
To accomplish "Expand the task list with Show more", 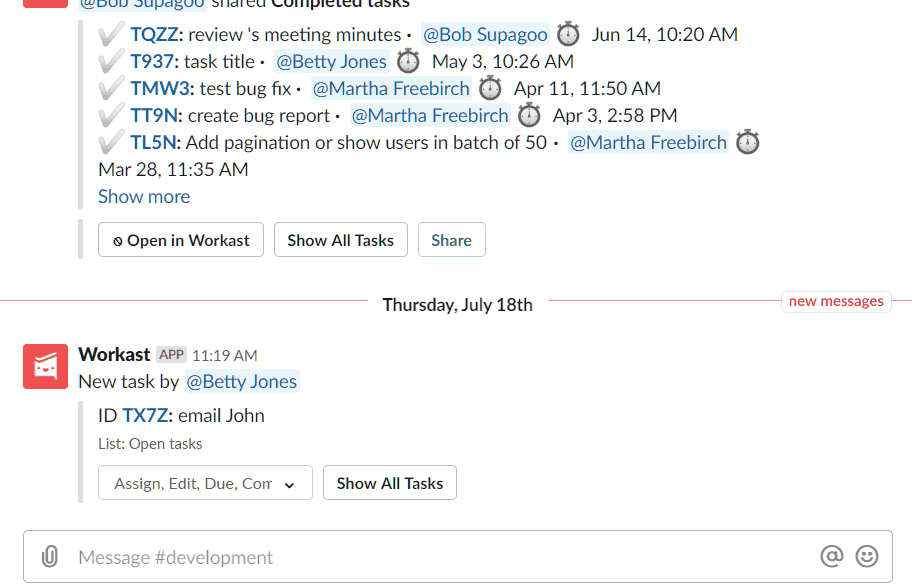I will 143,196.
